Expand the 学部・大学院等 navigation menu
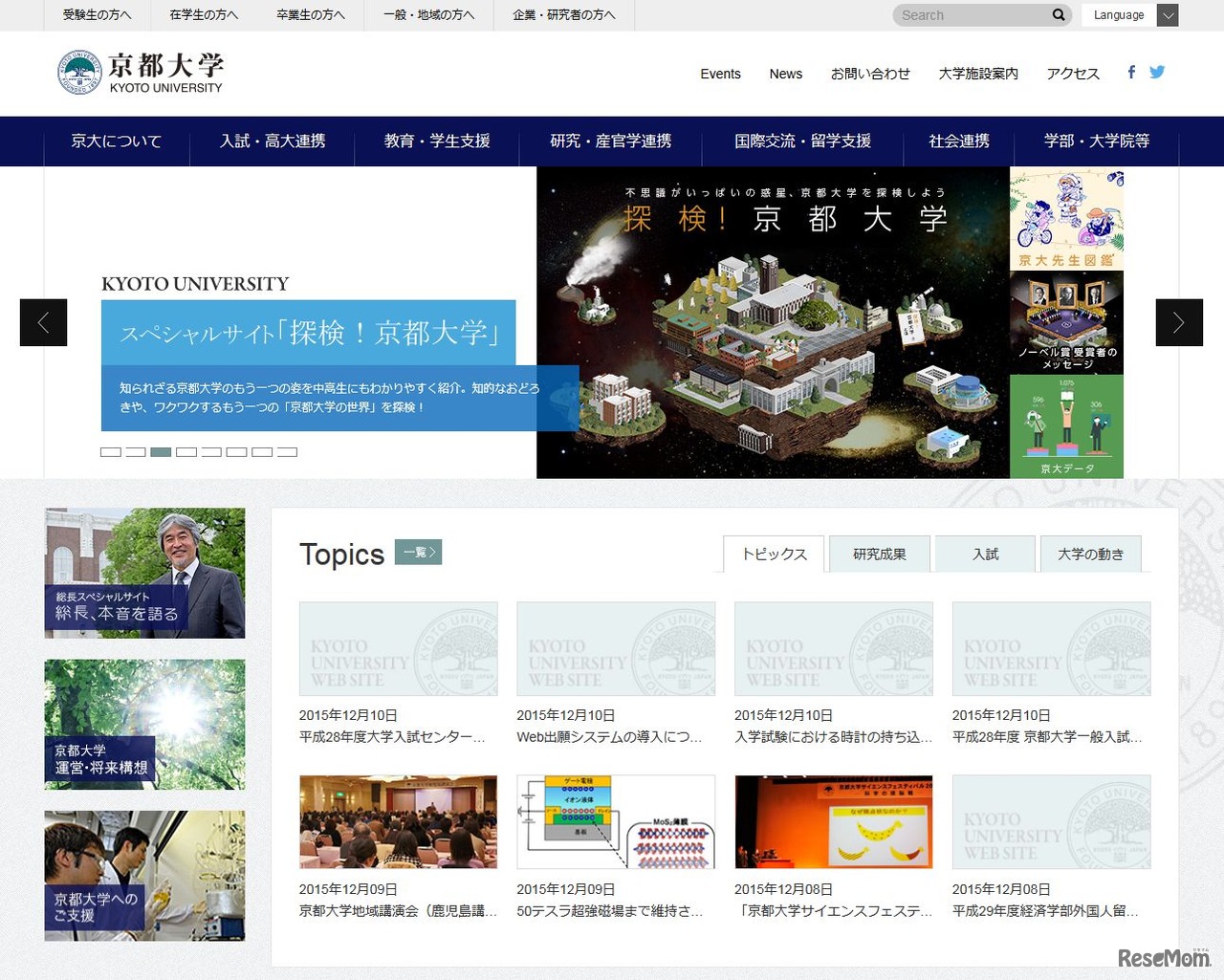The height and width of the screenshot is (980, 1224). [x=1093, y=141]
